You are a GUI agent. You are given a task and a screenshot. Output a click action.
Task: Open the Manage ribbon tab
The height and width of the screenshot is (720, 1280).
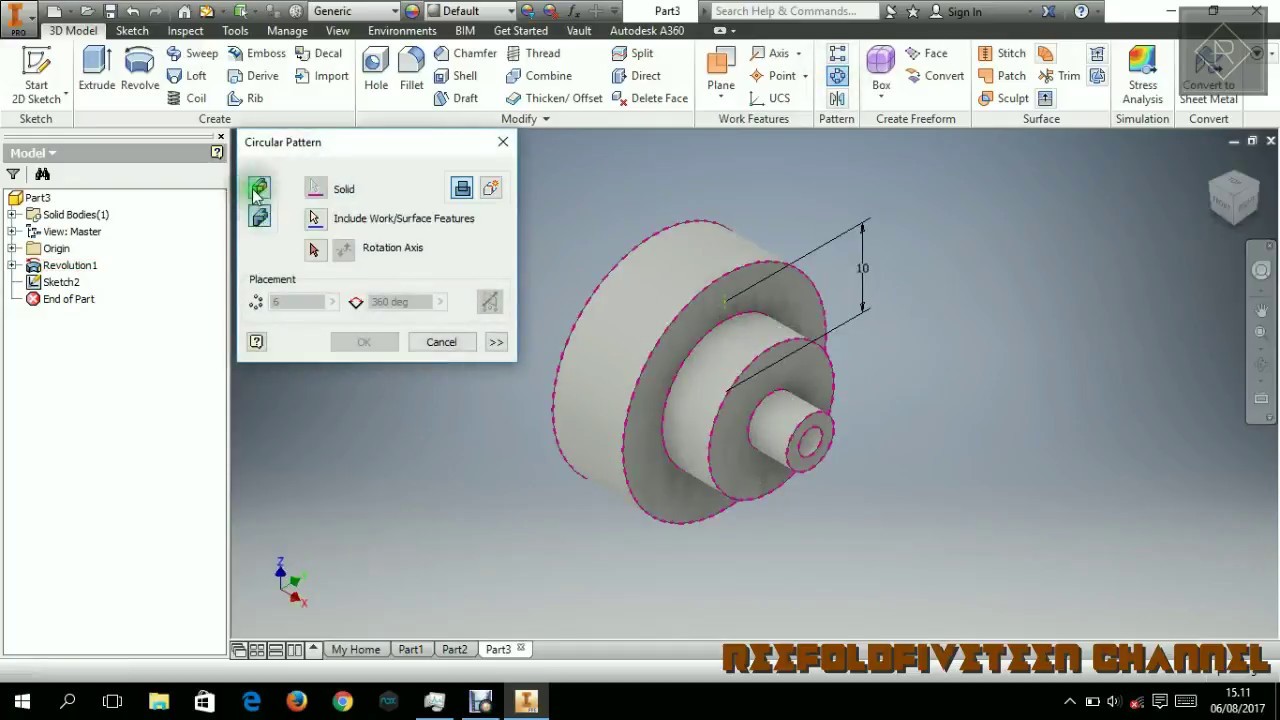(x=287, y=31)
